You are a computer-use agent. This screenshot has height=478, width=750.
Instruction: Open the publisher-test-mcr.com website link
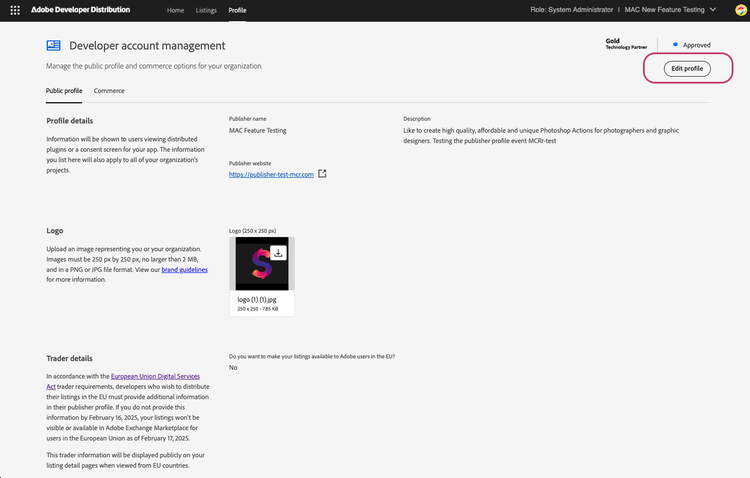point(271,174)
